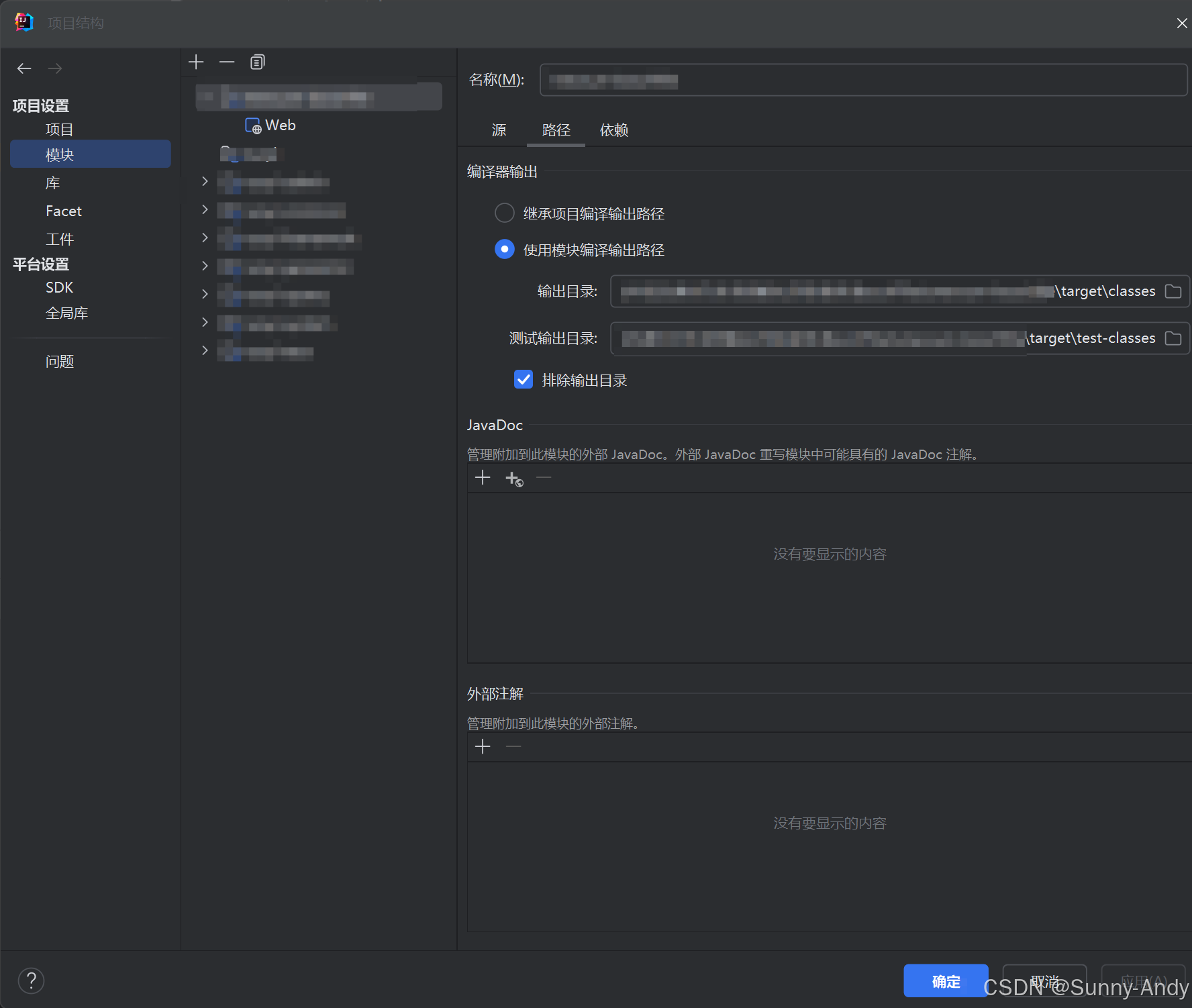Click the back navigation arrow
The height and width of the screenshot is (1008, 1192).
(x=24, y=68)
